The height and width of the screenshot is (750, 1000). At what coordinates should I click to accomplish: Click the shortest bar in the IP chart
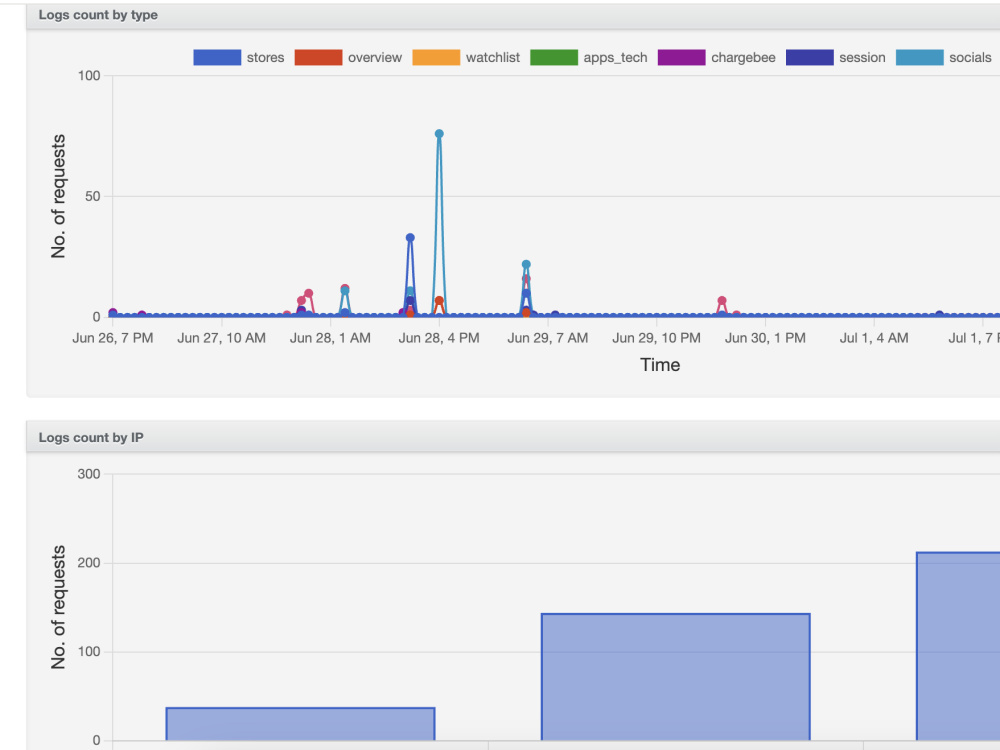300,724
